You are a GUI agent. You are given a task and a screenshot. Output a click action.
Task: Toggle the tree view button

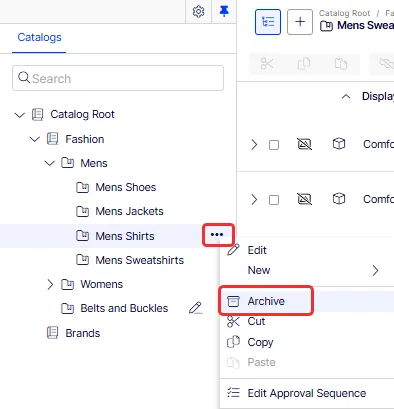[268, 22]
